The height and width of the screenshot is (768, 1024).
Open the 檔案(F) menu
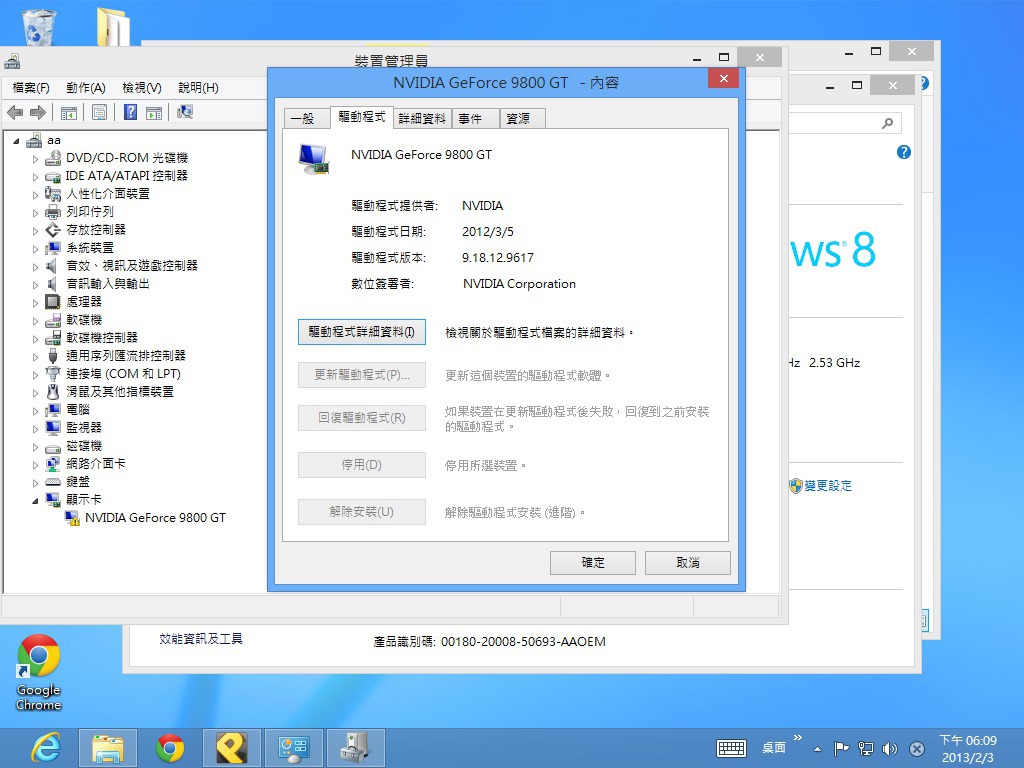pos(31,88)
